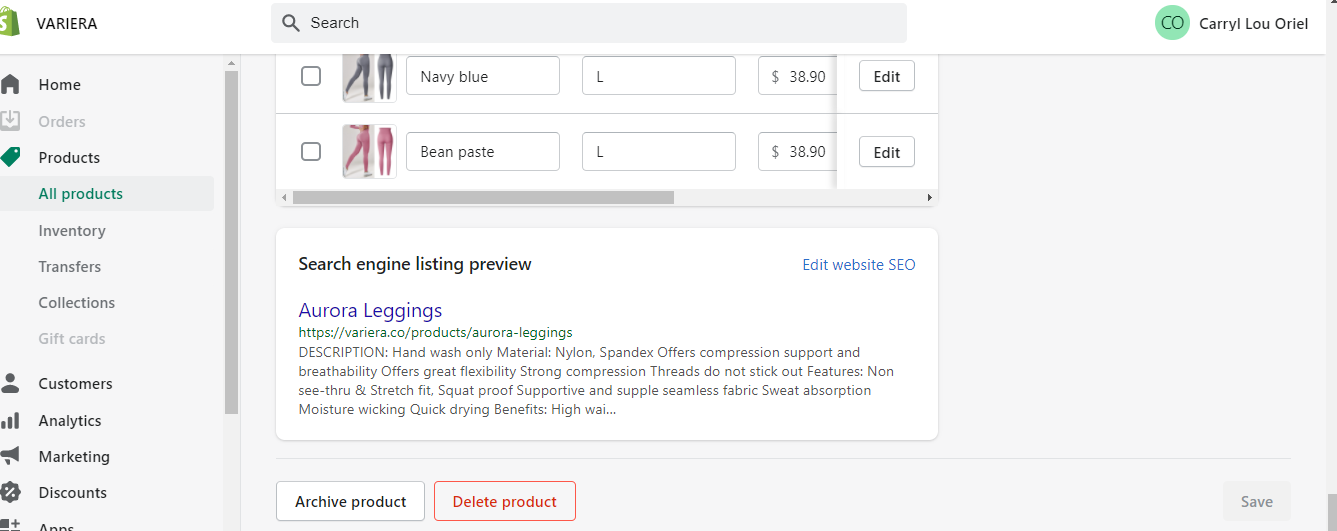Click the Orders inbox icon

tap(10, 121)
